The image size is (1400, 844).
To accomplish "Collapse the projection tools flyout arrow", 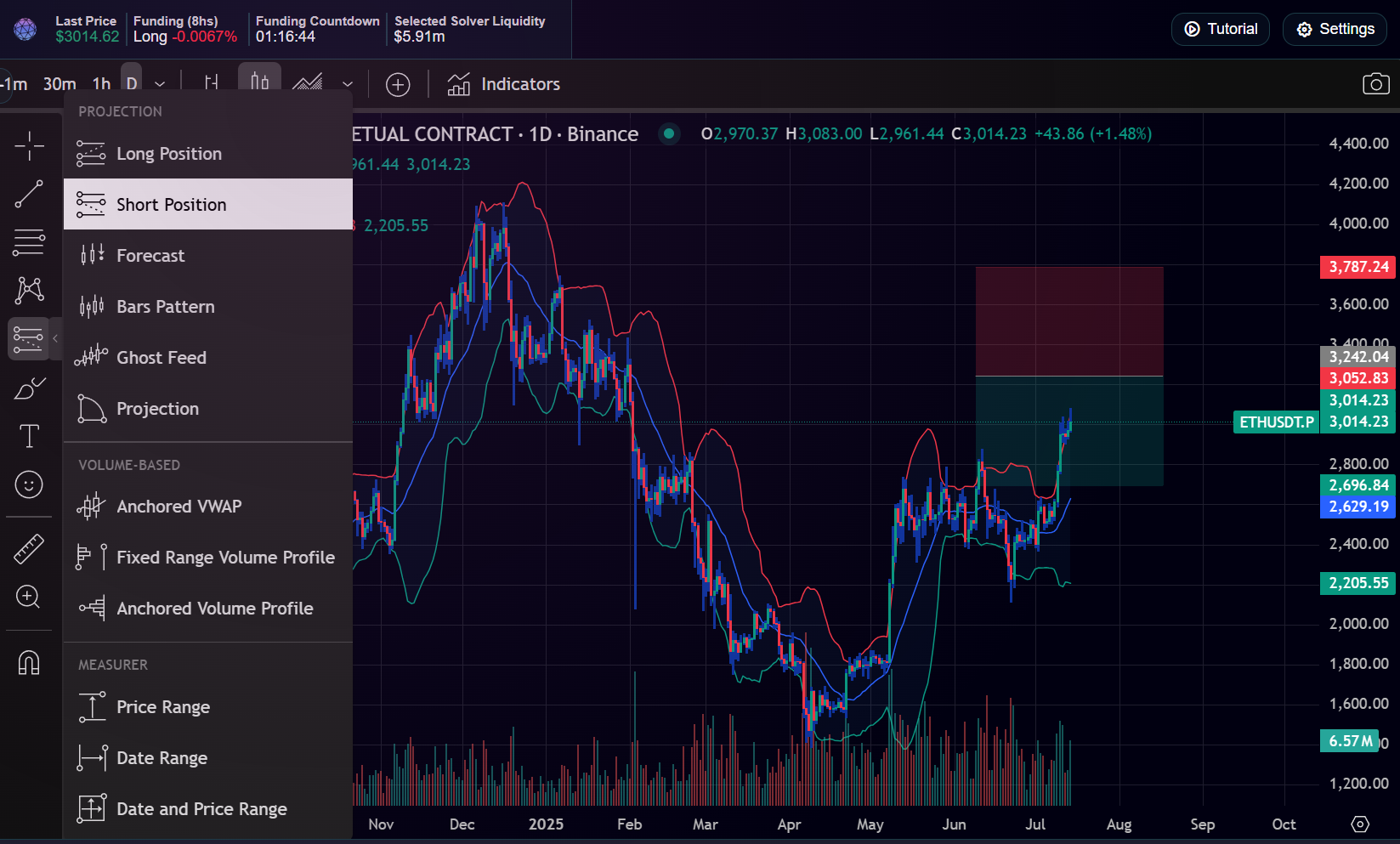I will pos(55,338).
